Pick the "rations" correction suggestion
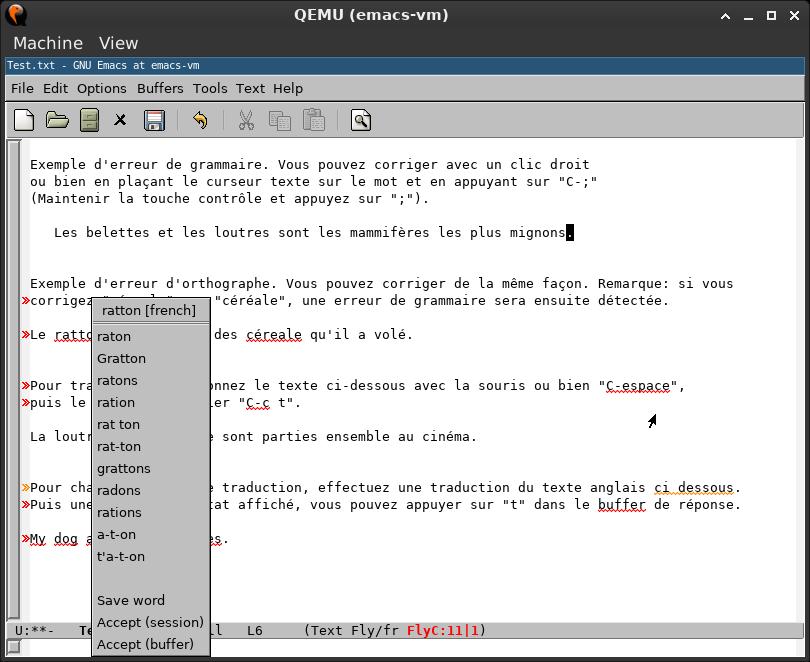 (119, 512)
